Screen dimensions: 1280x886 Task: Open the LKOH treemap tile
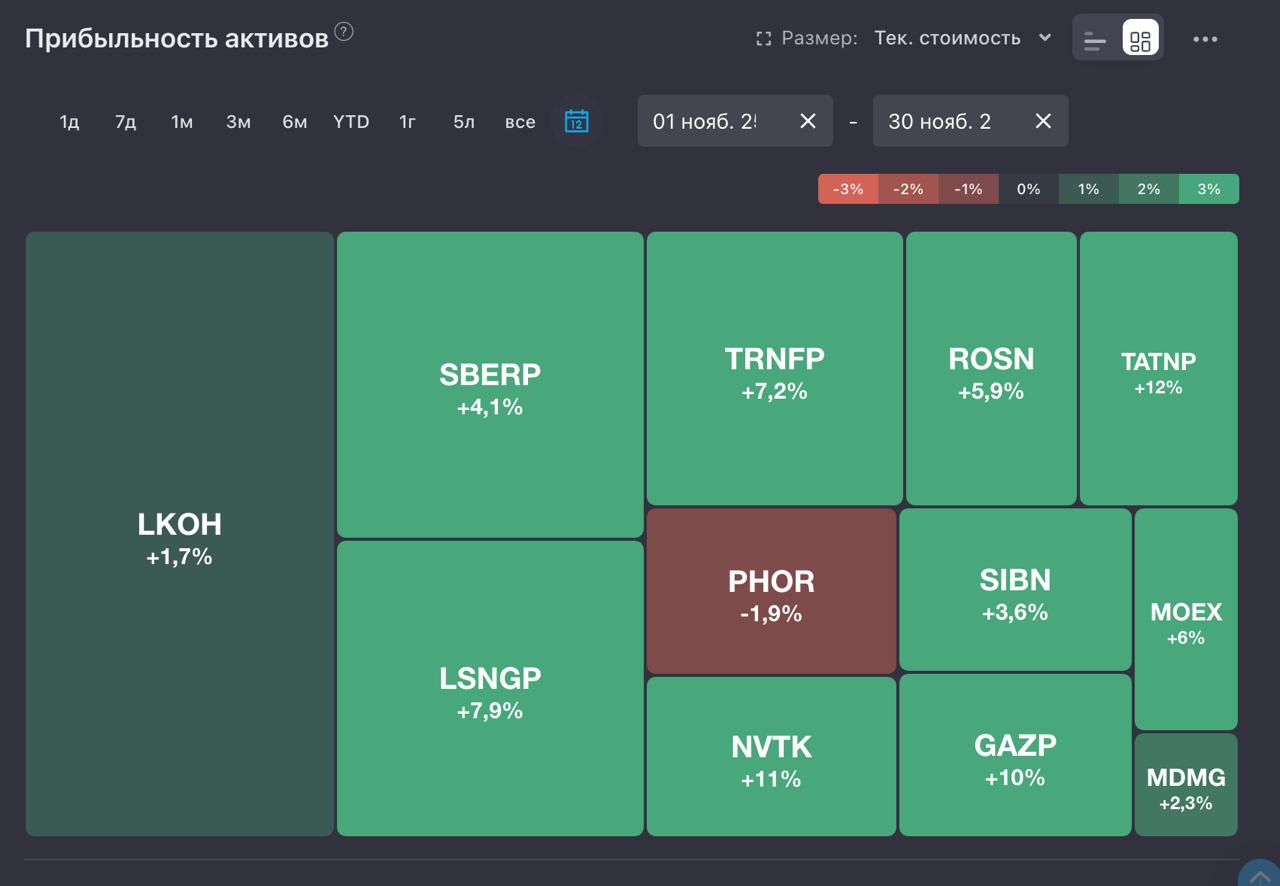click(x=180, y=534)
